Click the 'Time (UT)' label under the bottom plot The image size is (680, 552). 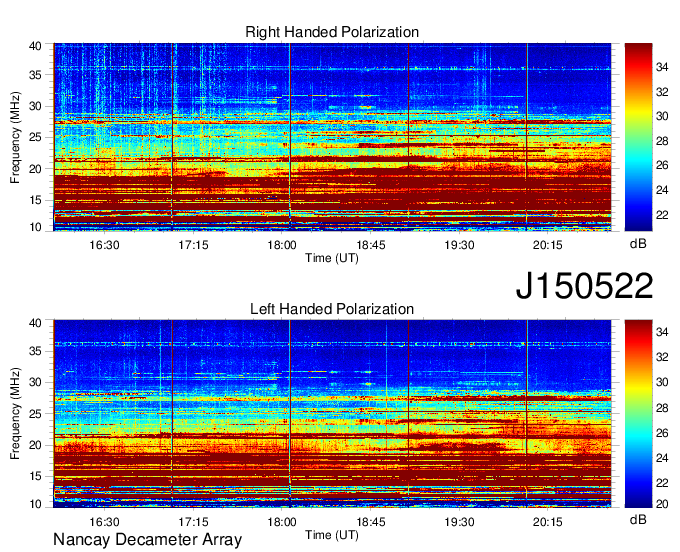(x=332, y=535)
